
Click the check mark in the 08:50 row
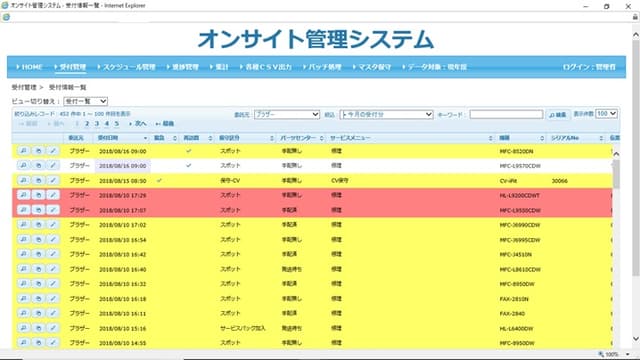point(159,180)
